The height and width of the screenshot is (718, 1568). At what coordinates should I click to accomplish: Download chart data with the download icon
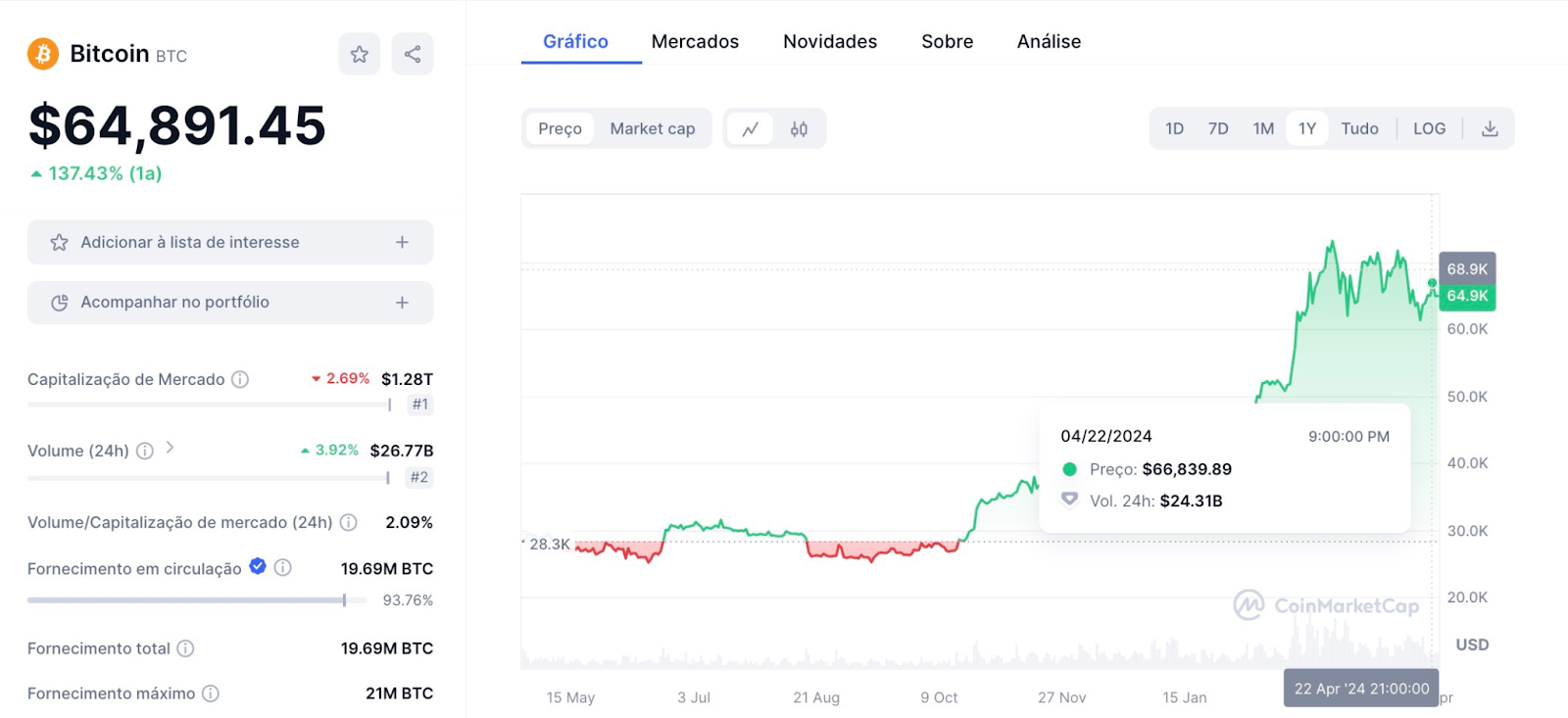(1490, 128)
